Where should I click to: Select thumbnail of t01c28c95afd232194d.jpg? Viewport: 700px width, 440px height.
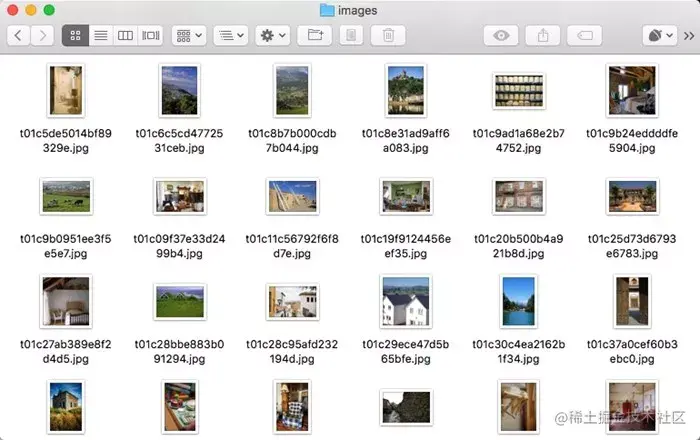(292, 302)
